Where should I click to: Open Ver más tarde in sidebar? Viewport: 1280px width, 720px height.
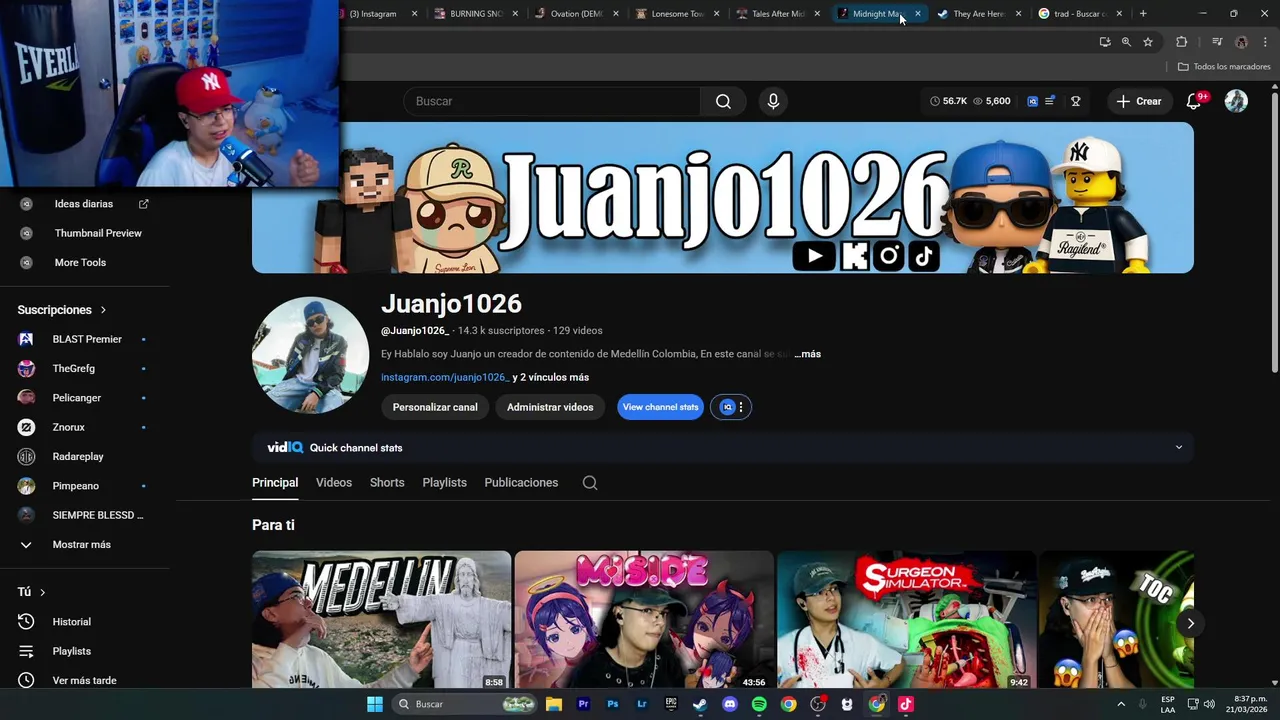(x=82, y=680)
